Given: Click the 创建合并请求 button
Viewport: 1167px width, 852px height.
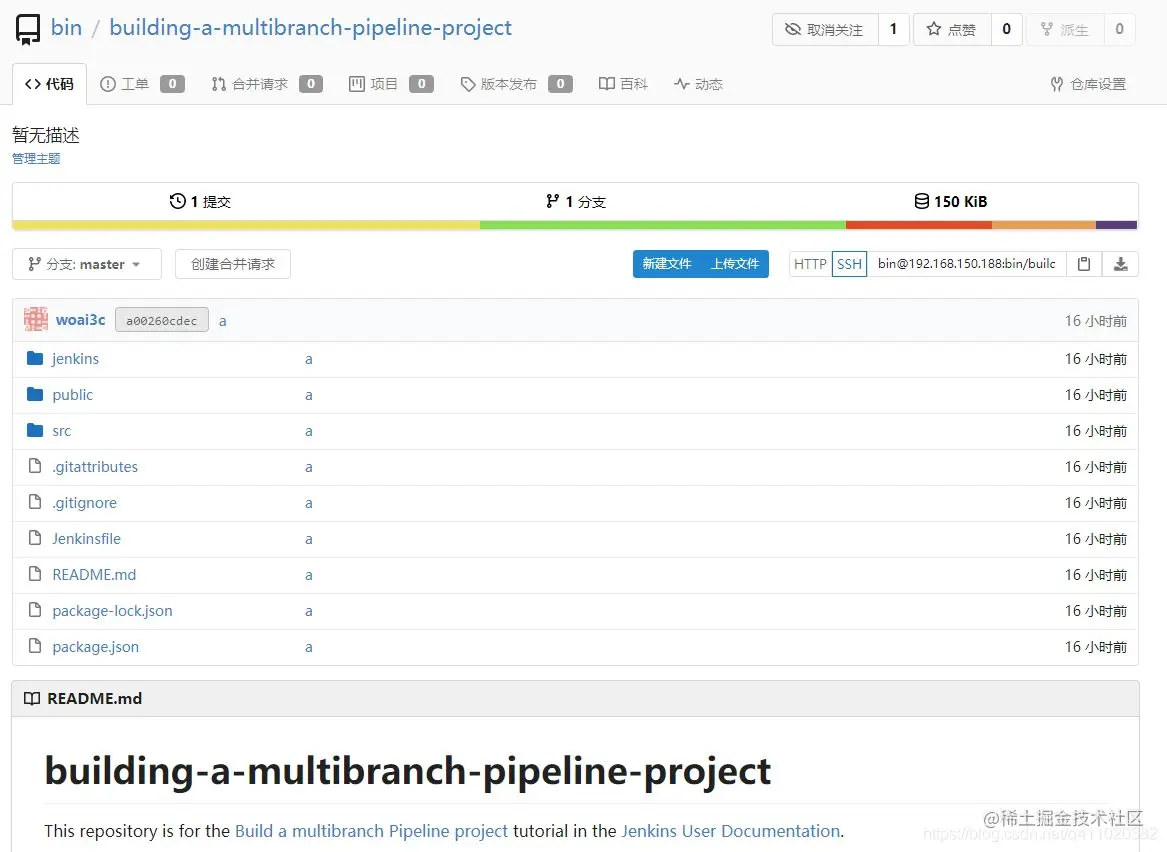Looking at the screenshot, I should tap(233, 263).
